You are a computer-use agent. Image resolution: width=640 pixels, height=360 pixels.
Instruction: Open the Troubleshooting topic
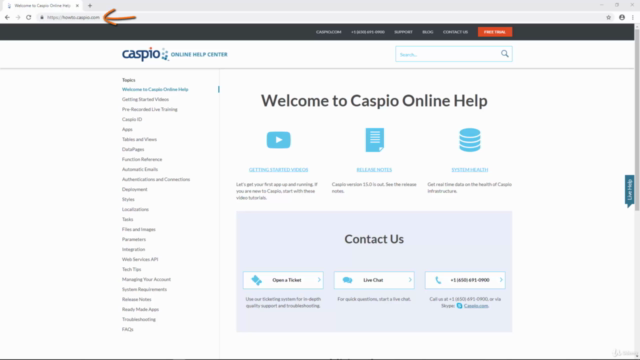138,319
